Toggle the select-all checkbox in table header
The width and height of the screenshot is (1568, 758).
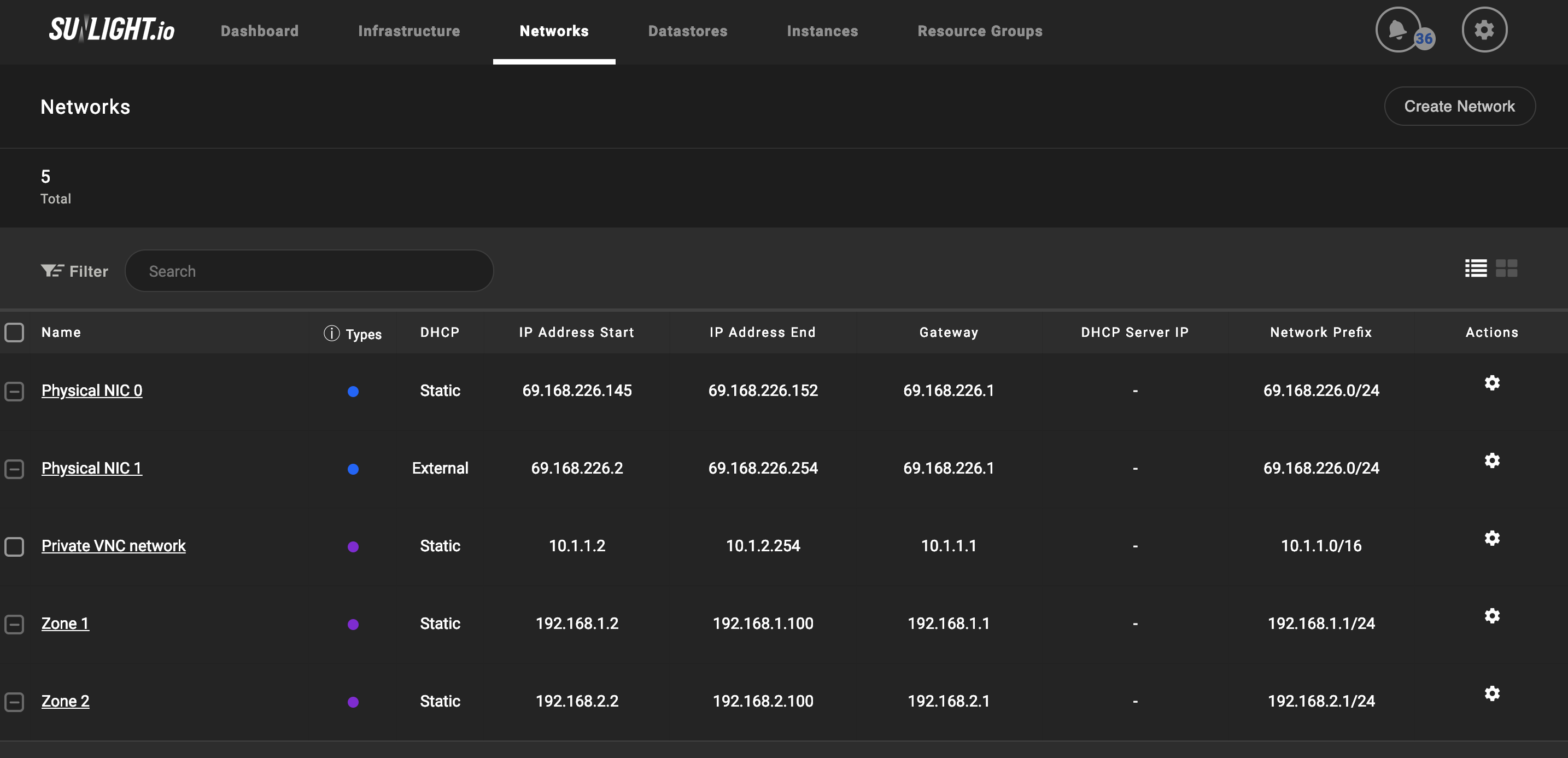point(14,333)
